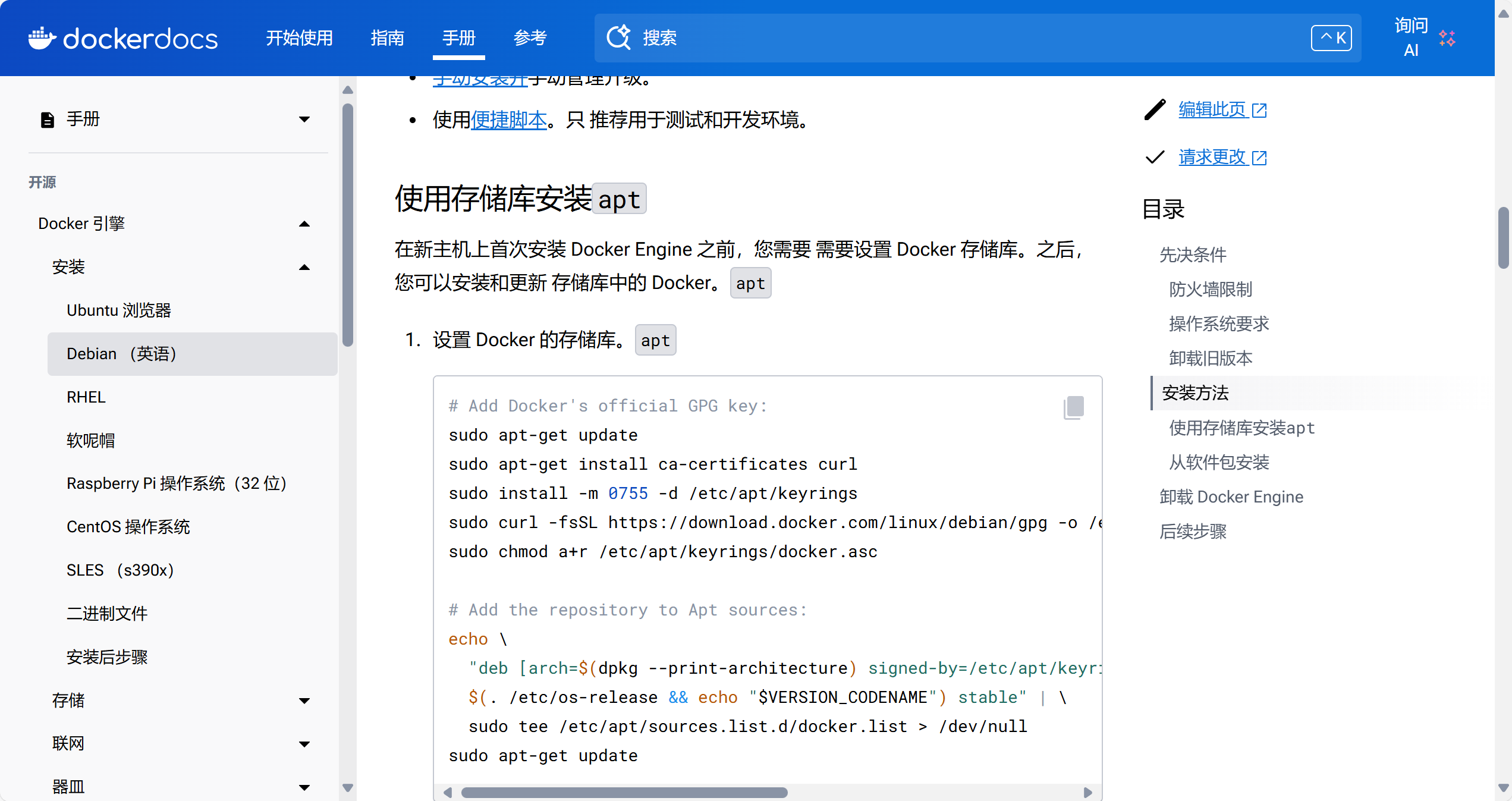The height and width of the screenshot is (801, 1512).
Task: Open the 参考 nav tab
Action: click(x=530, y=38)
